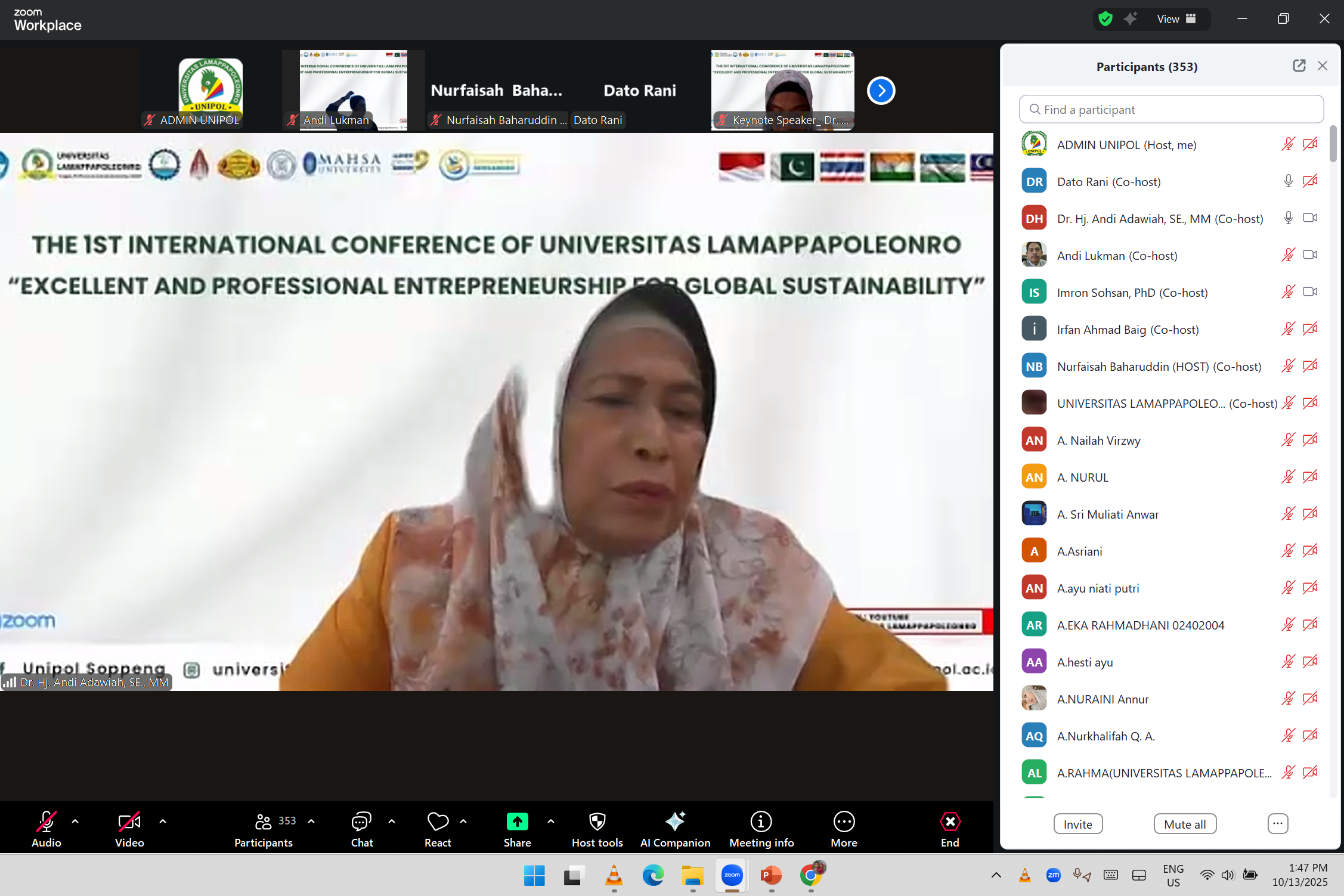This screenshot has width=1344, height=896.
Task: Open Meeting info icon
Action: coord(761,823)
